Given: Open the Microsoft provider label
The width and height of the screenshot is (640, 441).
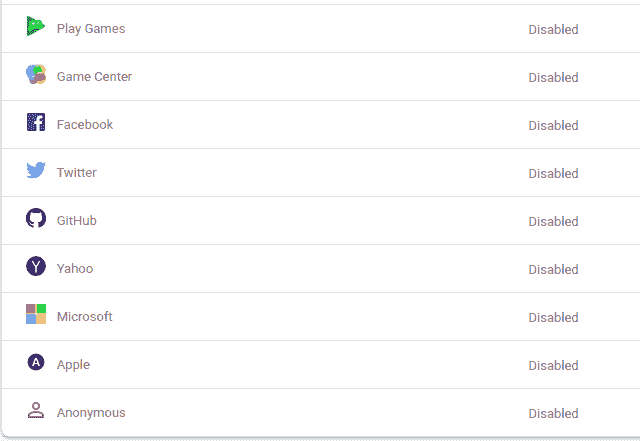Looking at the screenshot, I should click(x=85, y=317).
